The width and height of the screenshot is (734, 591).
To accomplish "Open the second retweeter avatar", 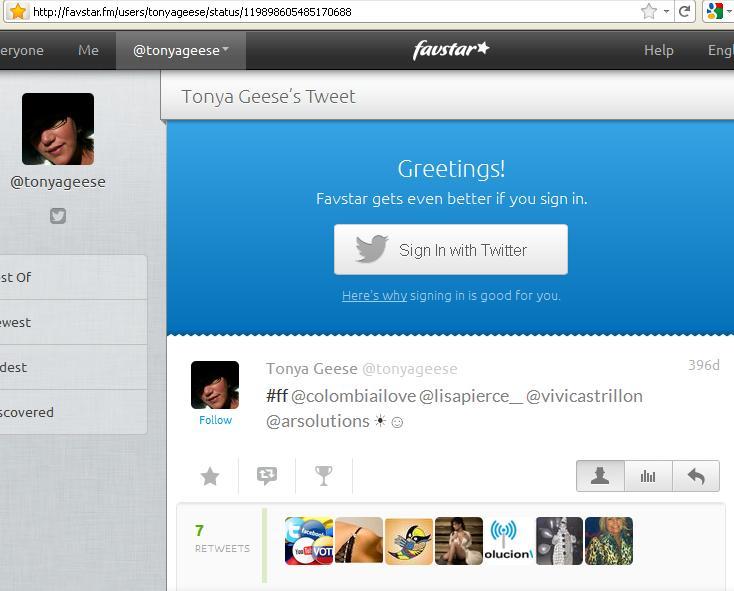I will (359, 541).
